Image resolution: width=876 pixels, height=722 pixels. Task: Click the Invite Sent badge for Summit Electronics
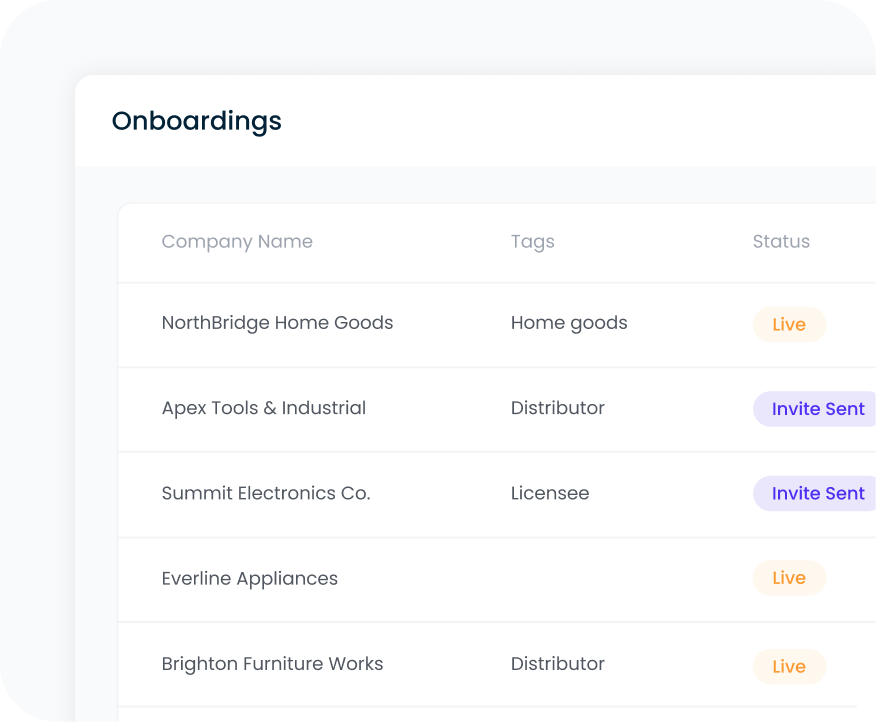pyautogui.click(x=818, y=493)
